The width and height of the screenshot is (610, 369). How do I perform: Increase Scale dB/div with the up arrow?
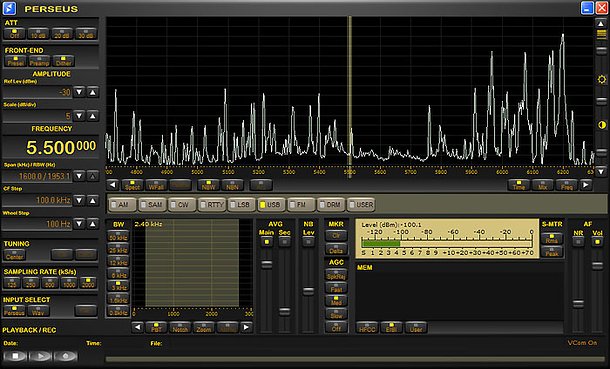click(93, 116)
